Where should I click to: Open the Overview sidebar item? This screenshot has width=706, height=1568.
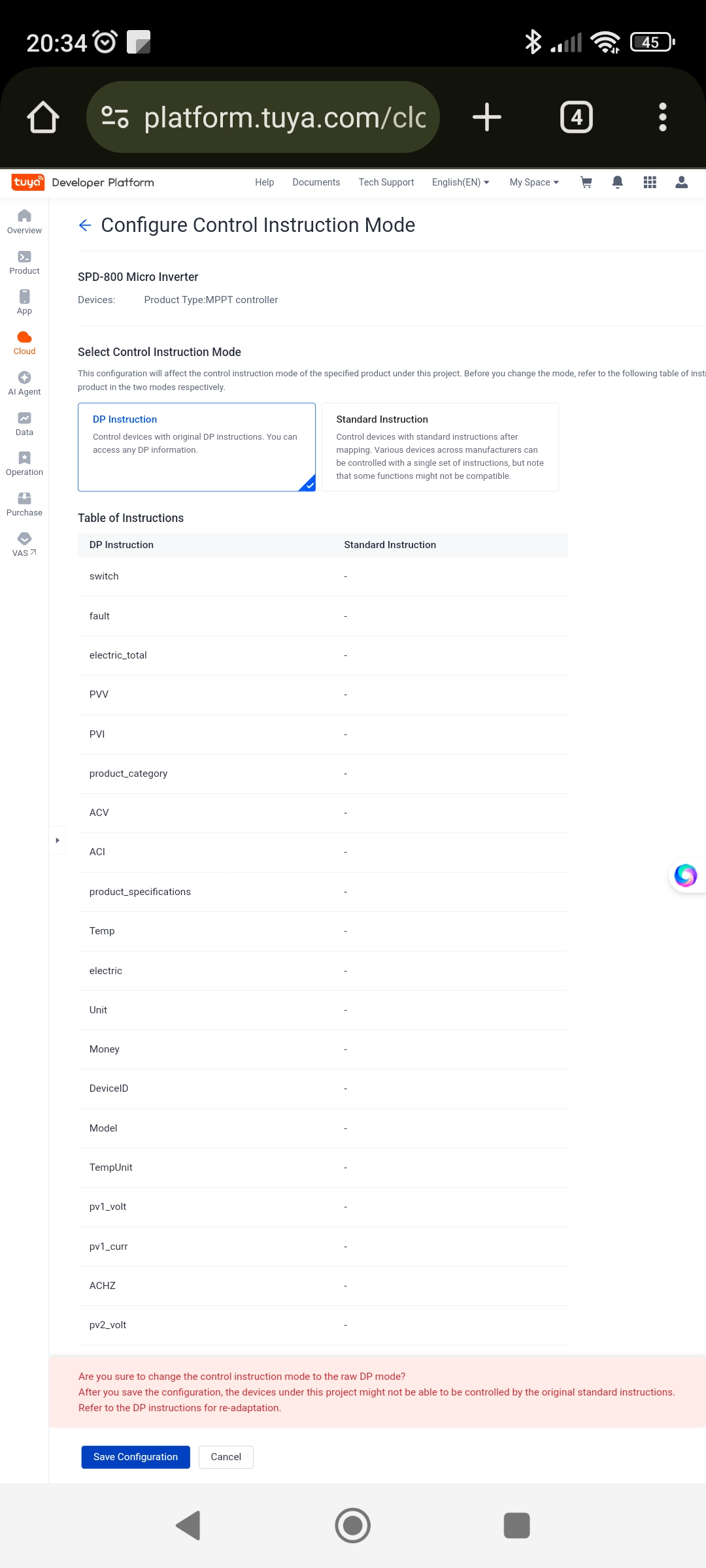coord(24,222)
